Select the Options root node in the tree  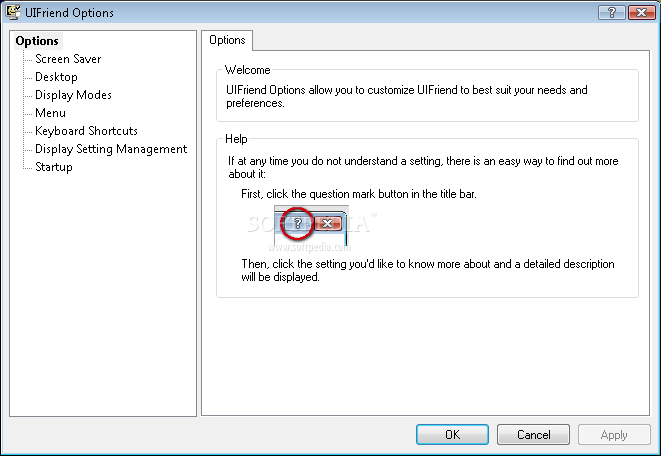click(x=37, y=41)
